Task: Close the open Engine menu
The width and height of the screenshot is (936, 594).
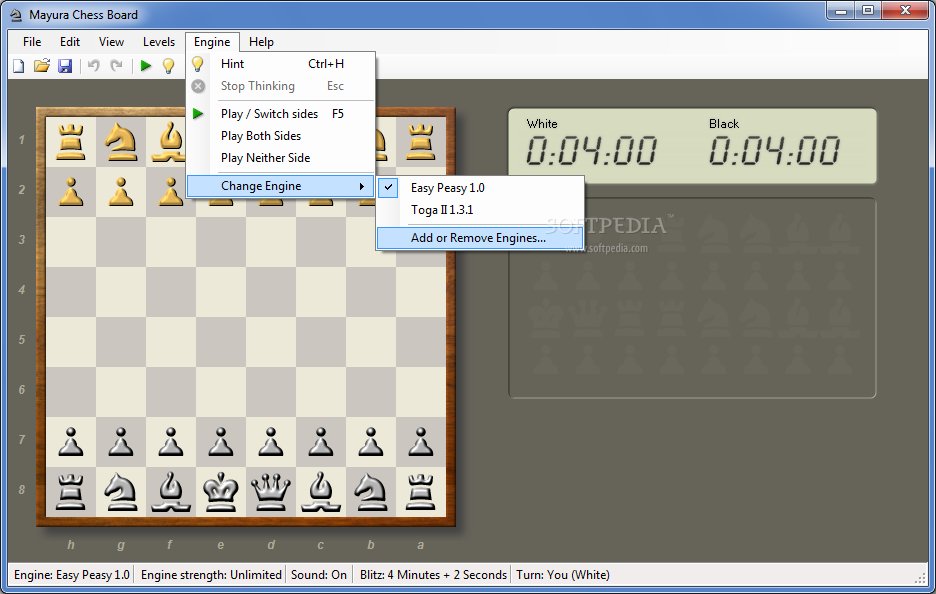Action: point(212,42)
